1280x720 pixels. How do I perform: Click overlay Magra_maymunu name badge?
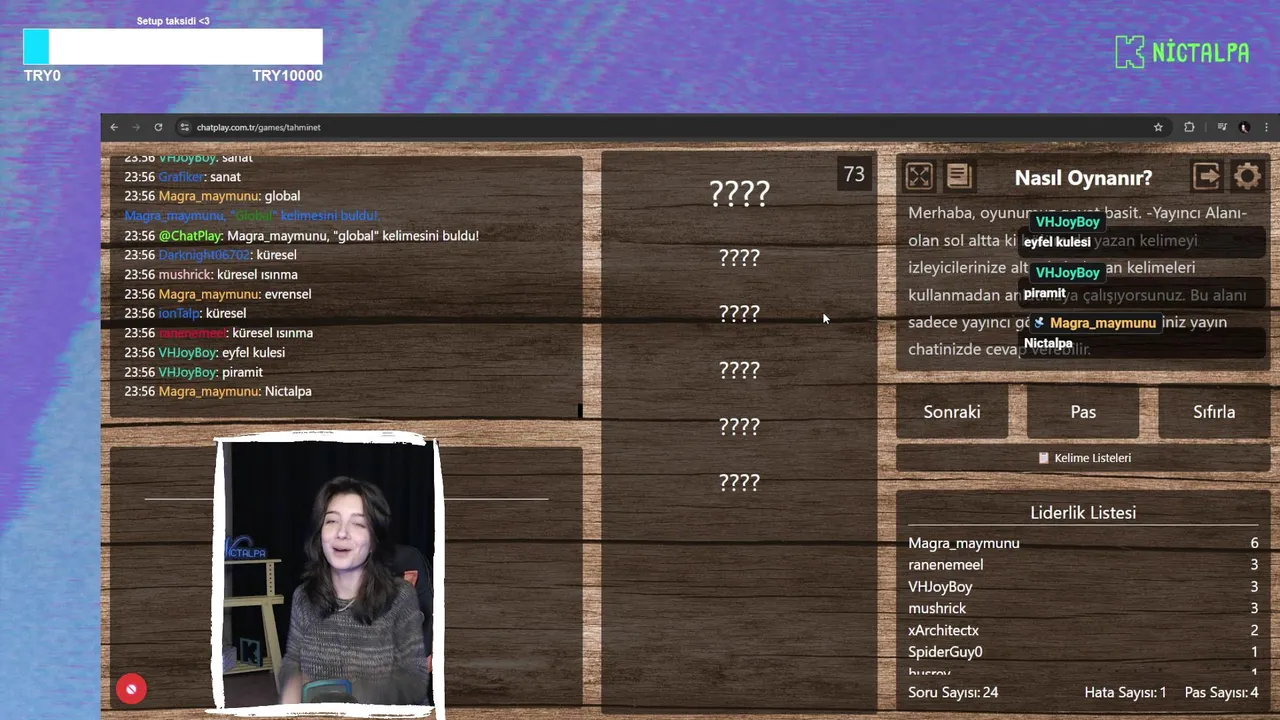tap(1094, 323)
